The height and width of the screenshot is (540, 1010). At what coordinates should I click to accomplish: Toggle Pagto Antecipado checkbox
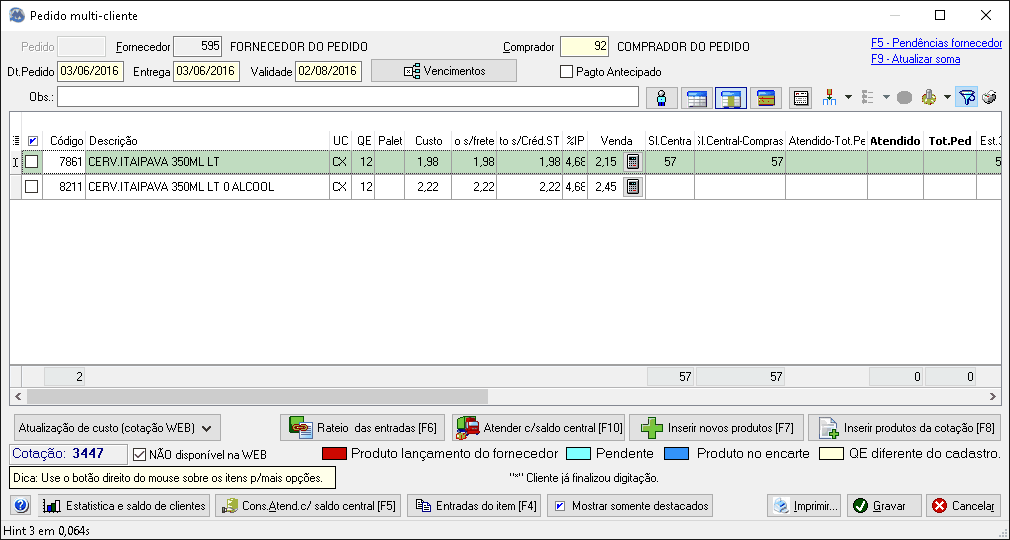pyautogui.click(x=566, y=72)
